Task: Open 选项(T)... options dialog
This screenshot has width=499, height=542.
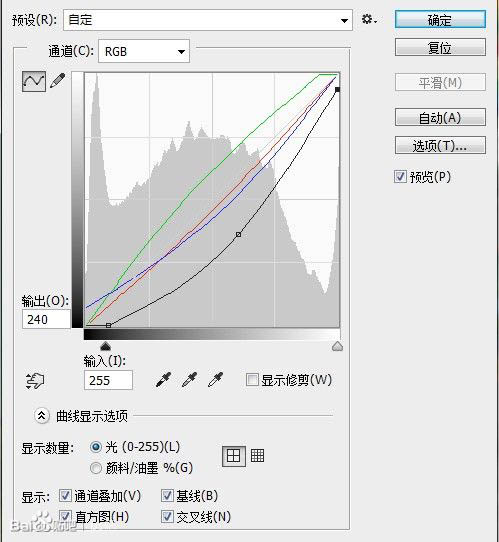Action: 440,145
